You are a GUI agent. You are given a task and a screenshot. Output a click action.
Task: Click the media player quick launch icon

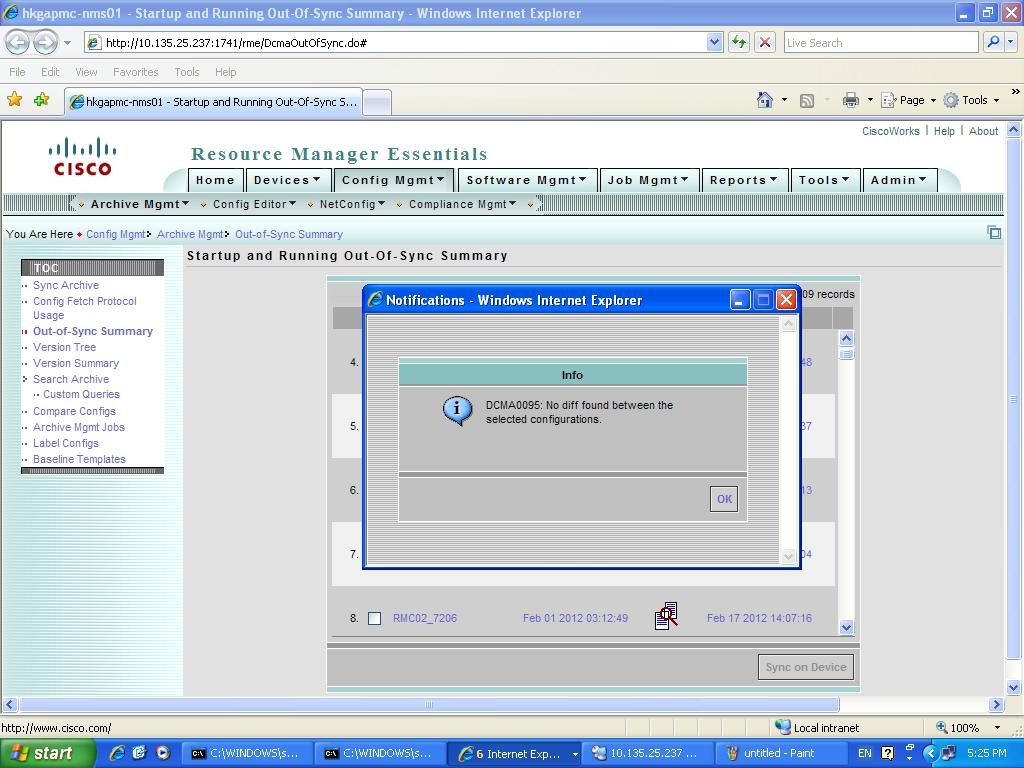point(162,753)
